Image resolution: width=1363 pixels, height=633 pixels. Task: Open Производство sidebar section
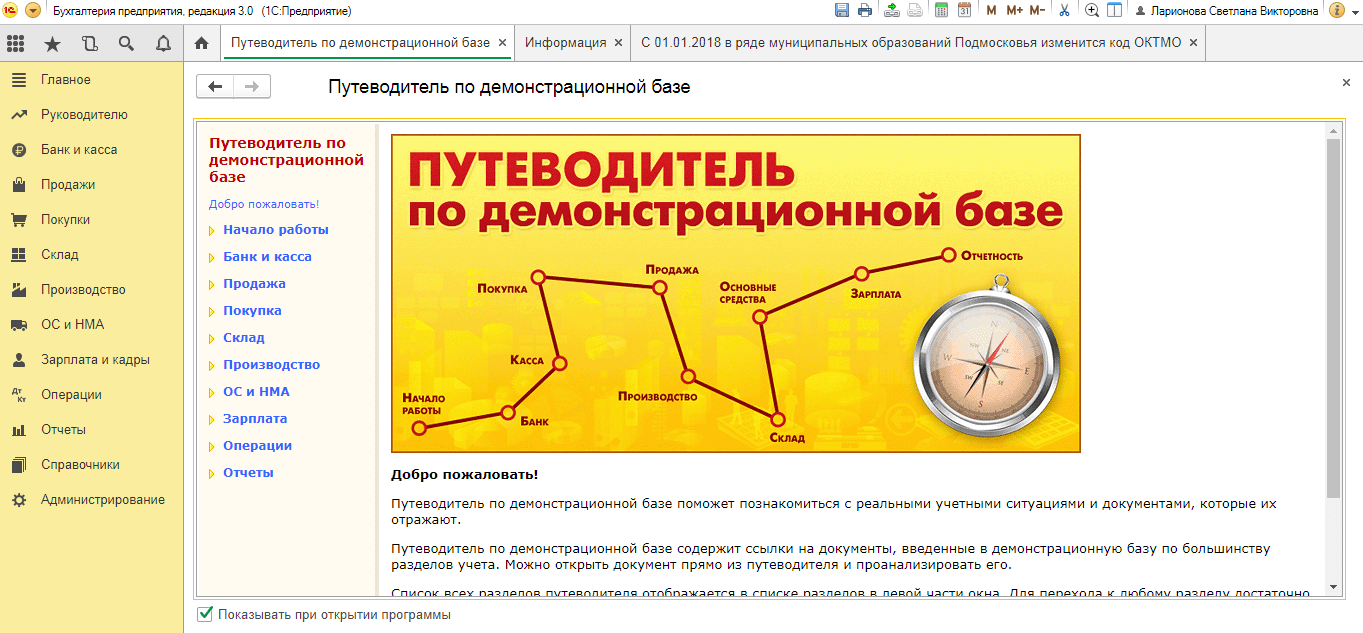pyautogui.click(x=83, y=290)
